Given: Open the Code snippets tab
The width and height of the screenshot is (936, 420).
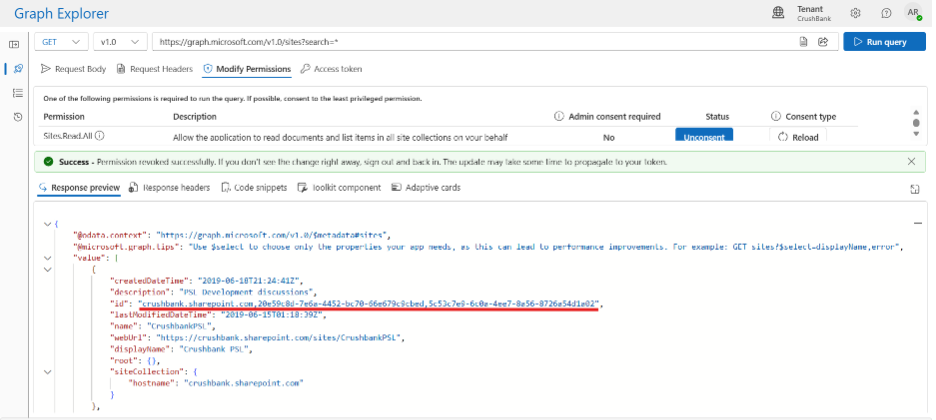Looking at the screenshot, I should tap(254, 188).
